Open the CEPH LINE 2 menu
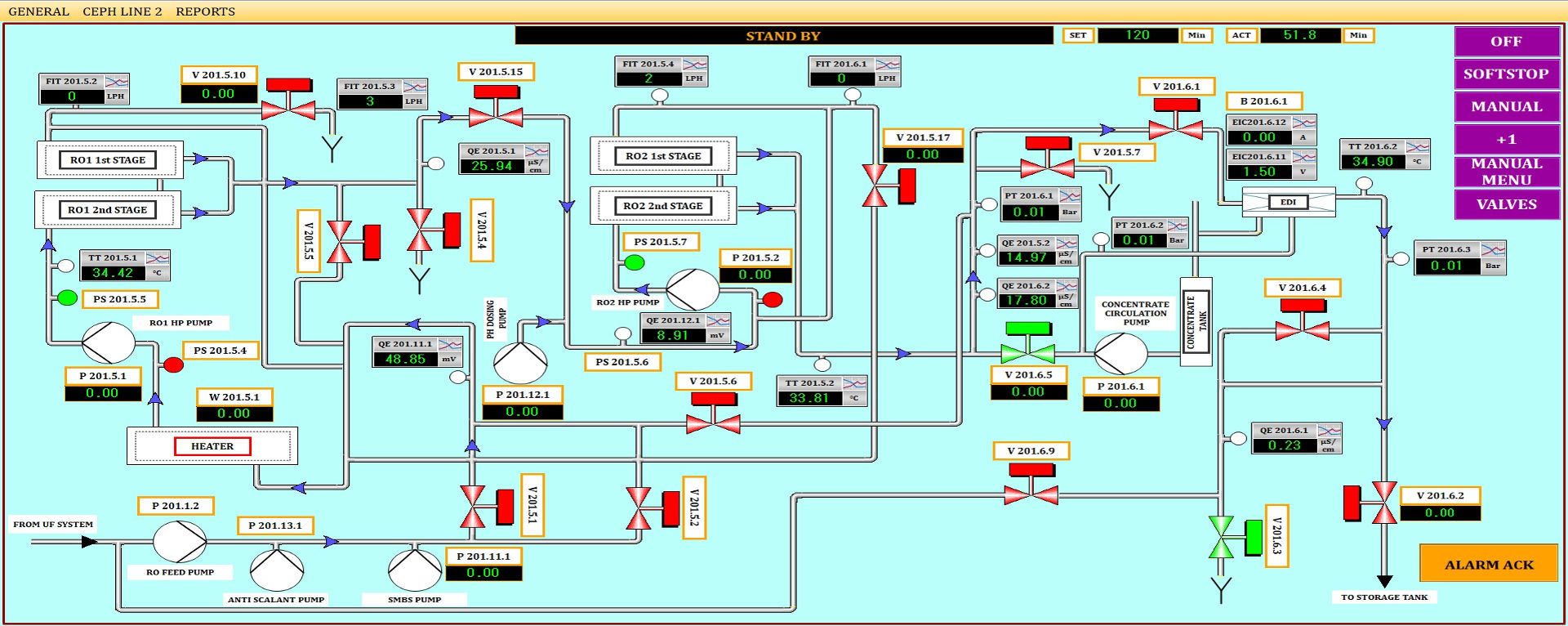The image size is (1568, 626). (x=122, y=11)
